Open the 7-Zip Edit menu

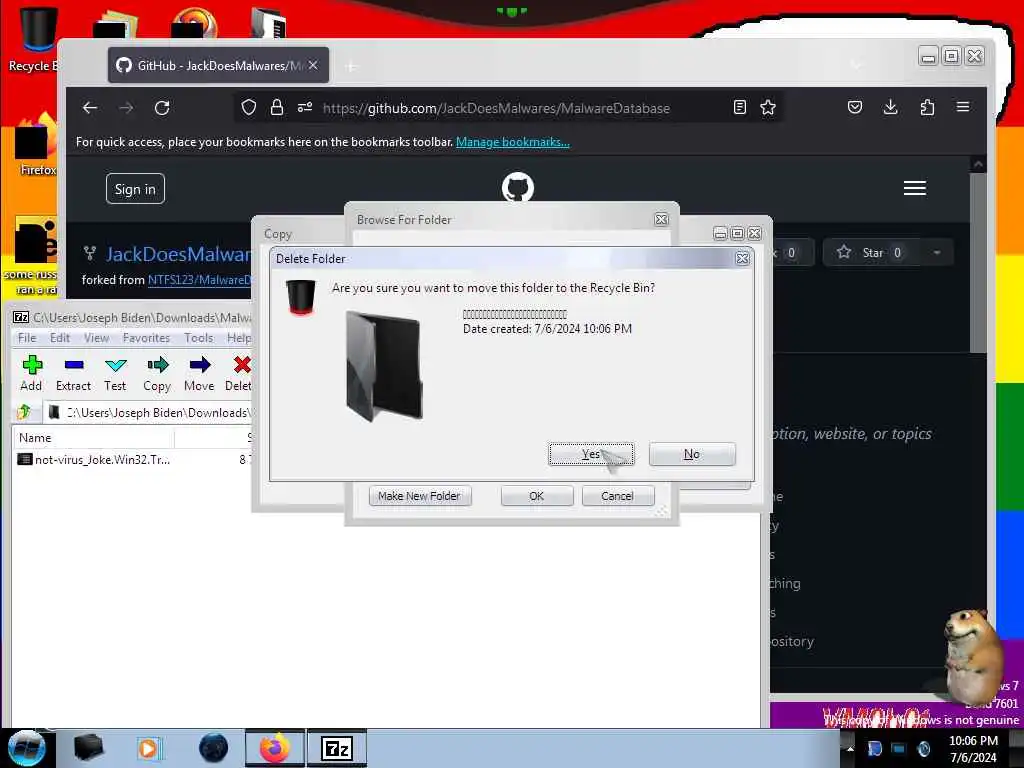tap(59, 338)
